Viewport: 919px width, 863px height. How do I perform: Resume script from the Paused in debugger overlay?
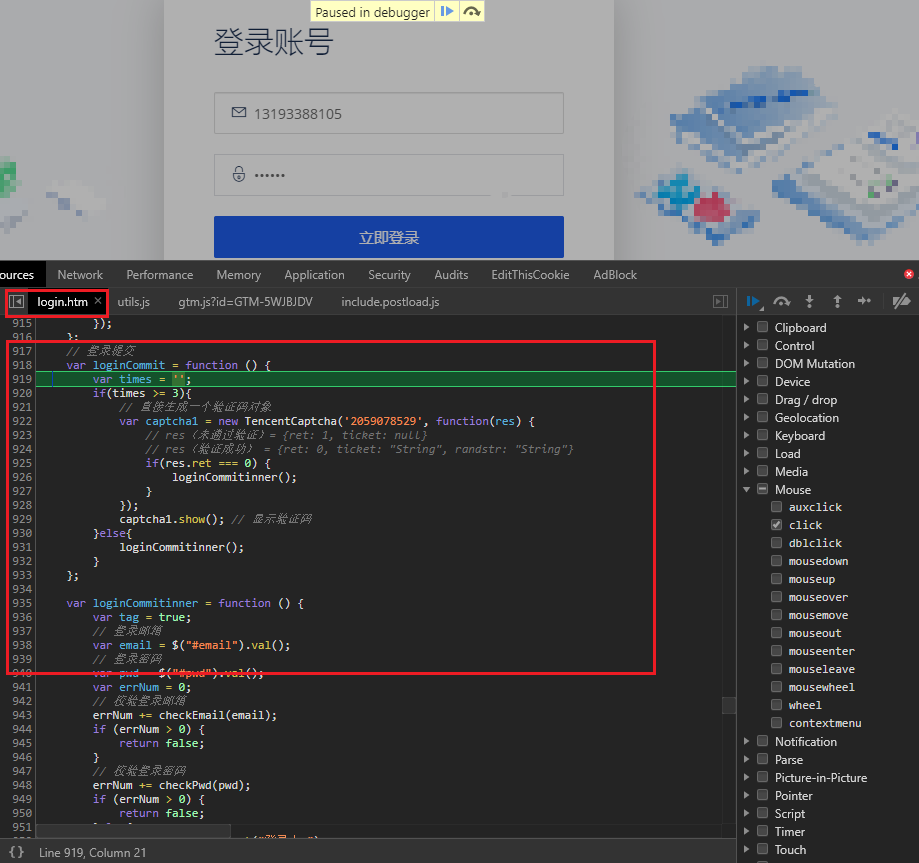click(447, 11)
